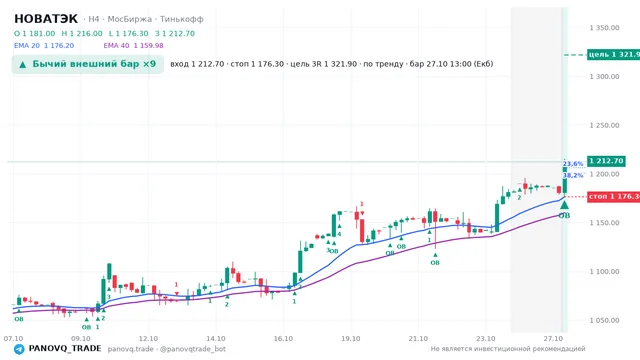The image size is (640, 360).
Task: Click the 12.10 date on the time axis
Action: point(148,338)
